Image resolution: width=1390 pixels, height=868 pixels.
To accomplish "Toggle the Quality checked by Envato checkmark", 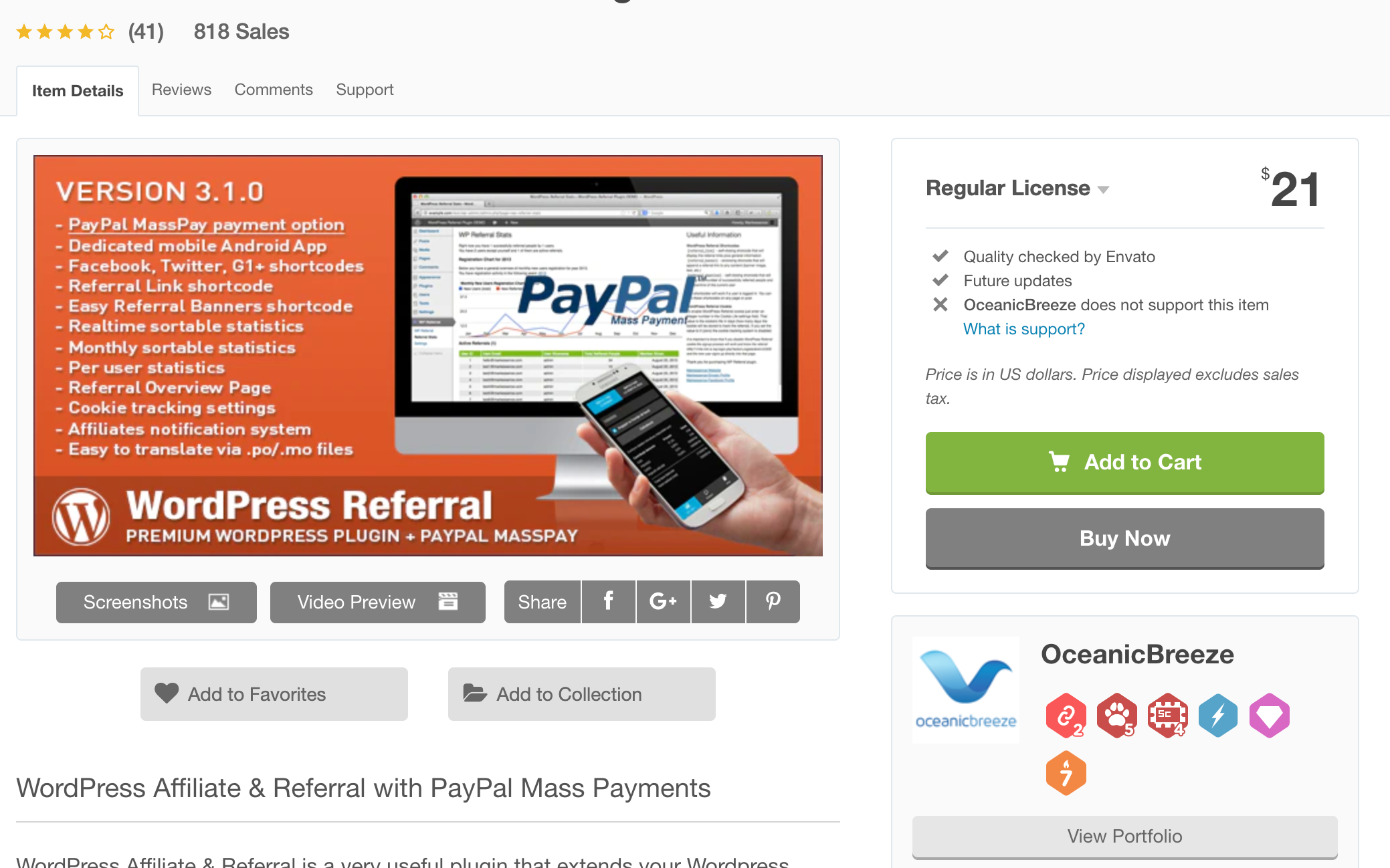I will pyautogui.click(x=941, y=255).
